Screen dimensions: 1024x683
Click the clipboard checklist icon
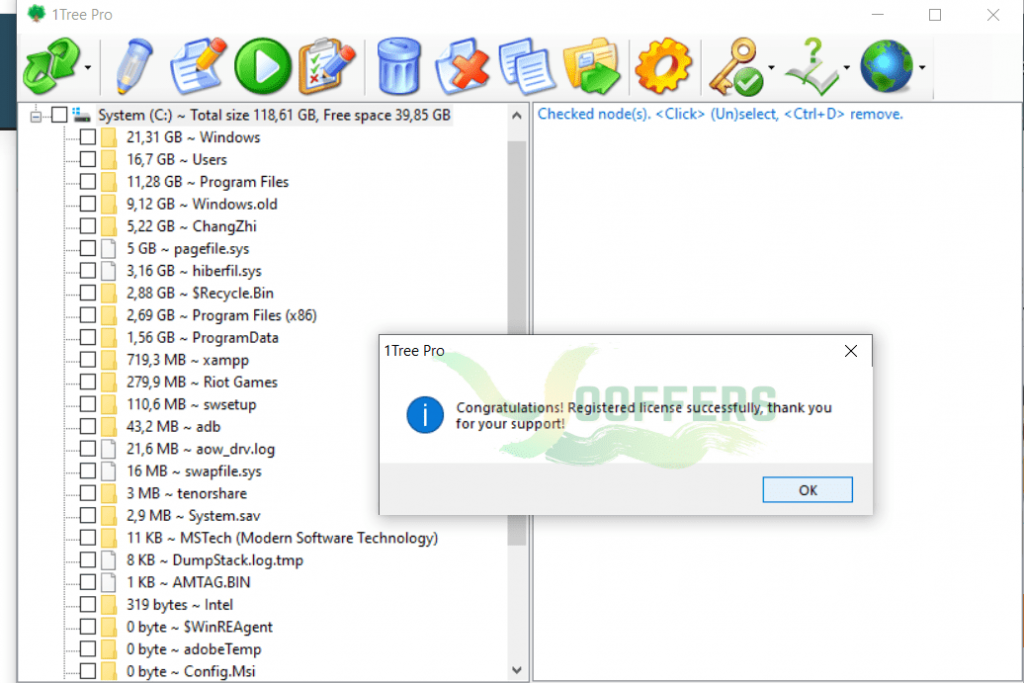pos(327,66)
